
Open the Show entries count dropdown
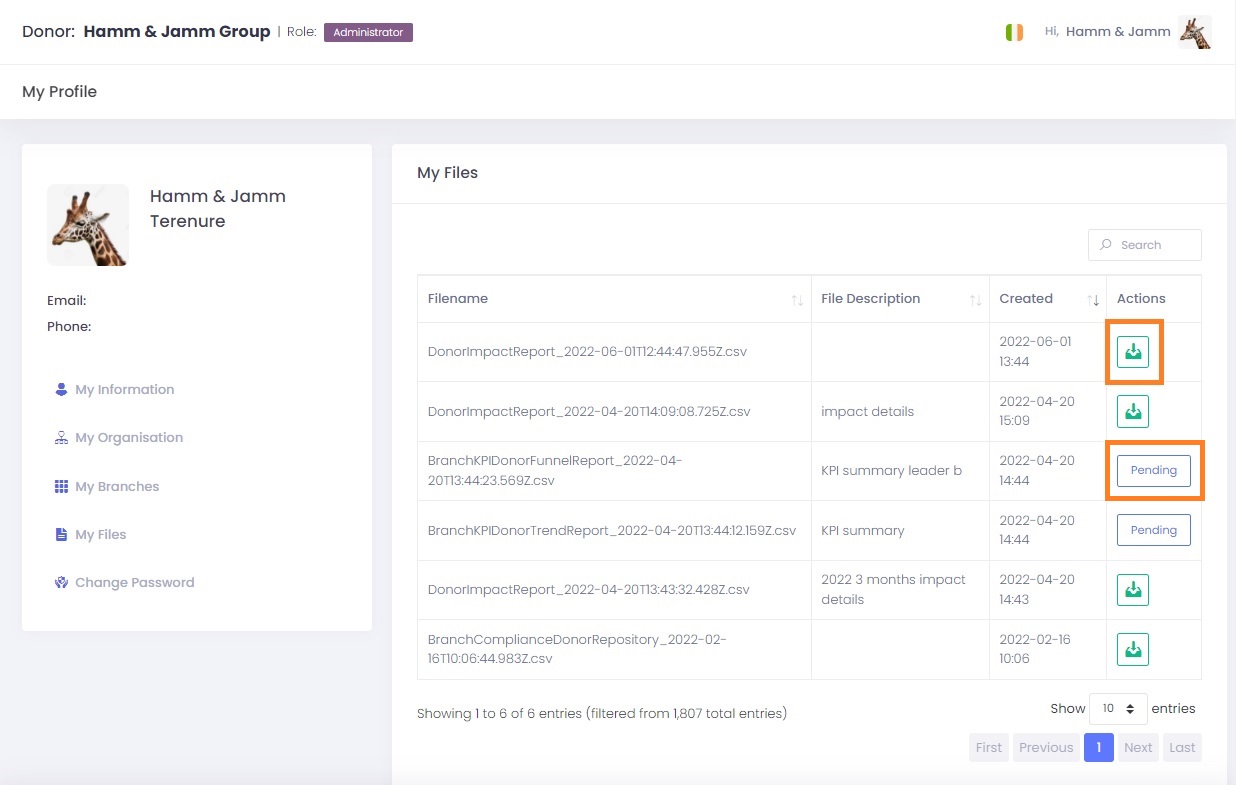click(1118, 708)
